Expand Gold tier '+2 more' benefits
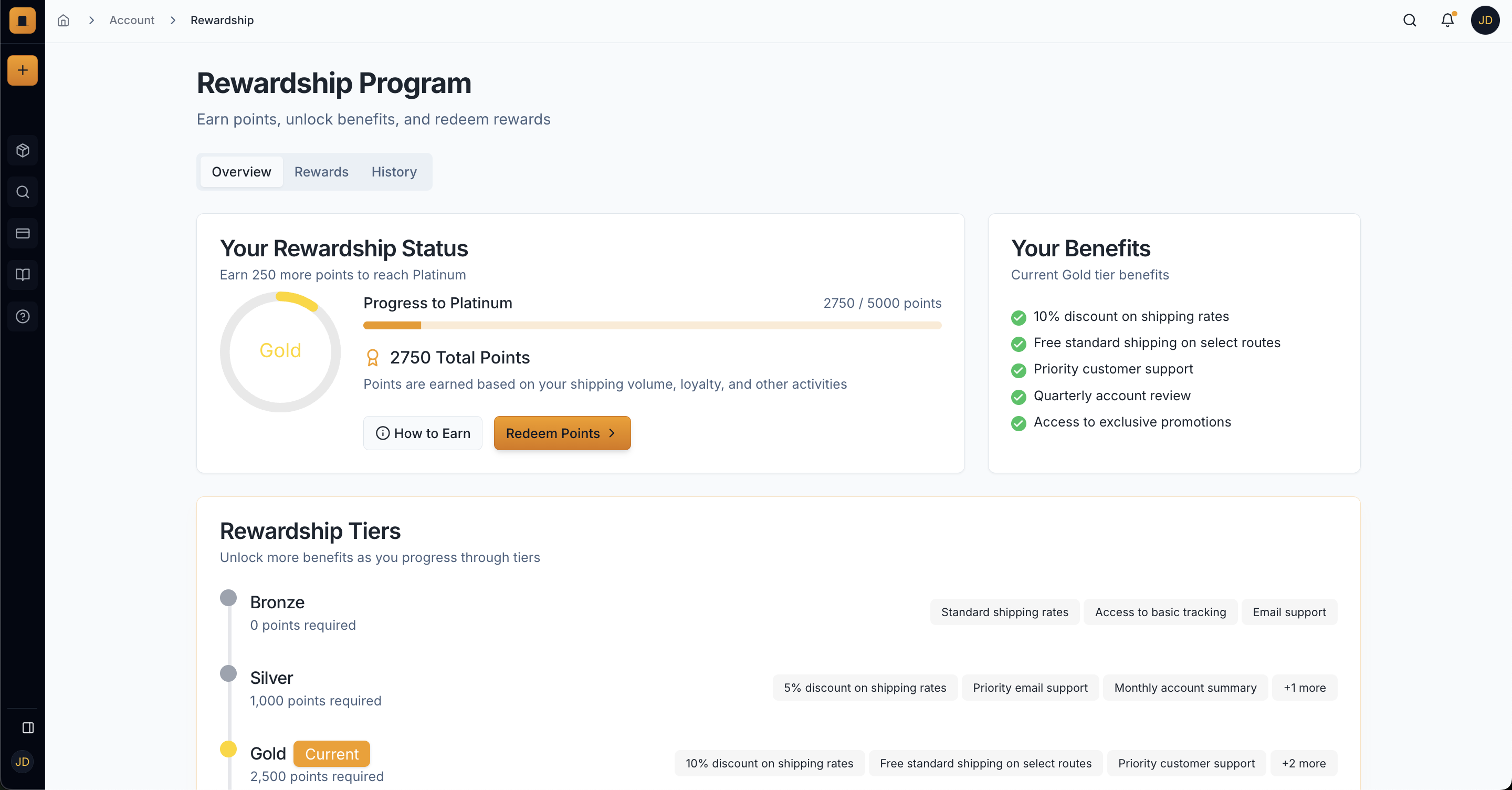Image resolution: width=1512 pixels, height=790 pixels. click(x=1303, y=763)
